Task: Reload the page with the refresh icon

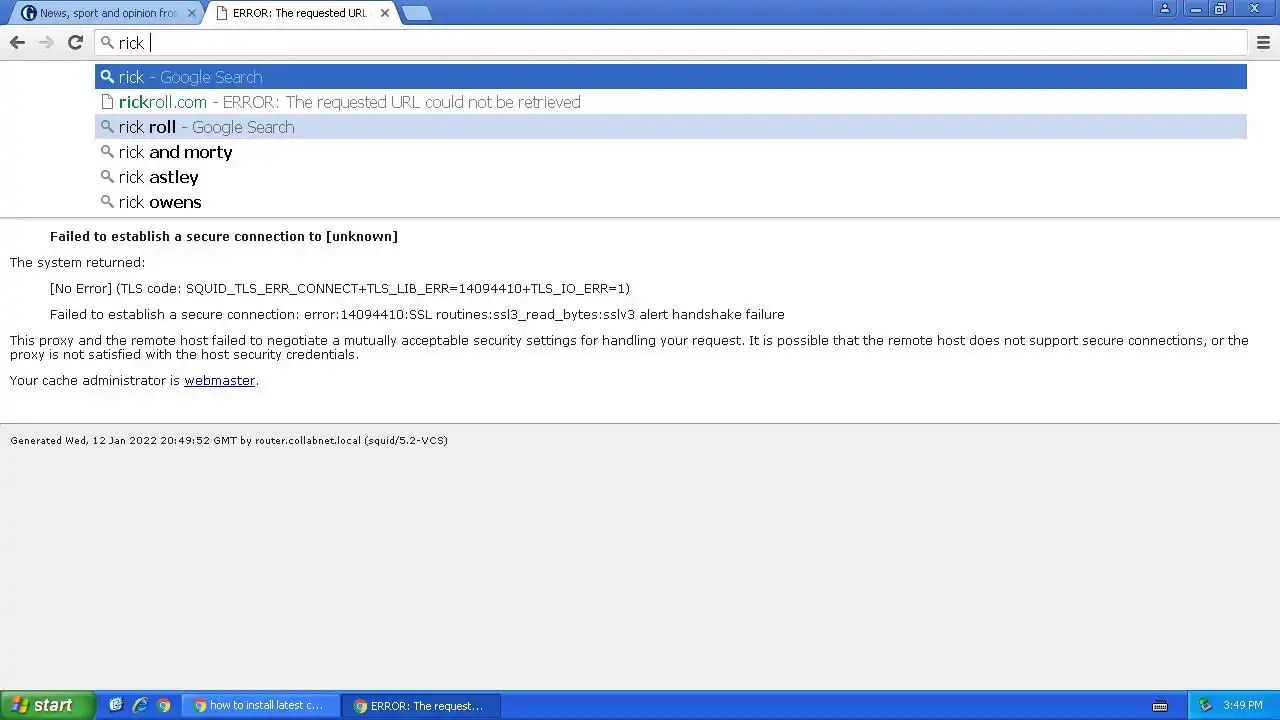Action: (75, 43)
